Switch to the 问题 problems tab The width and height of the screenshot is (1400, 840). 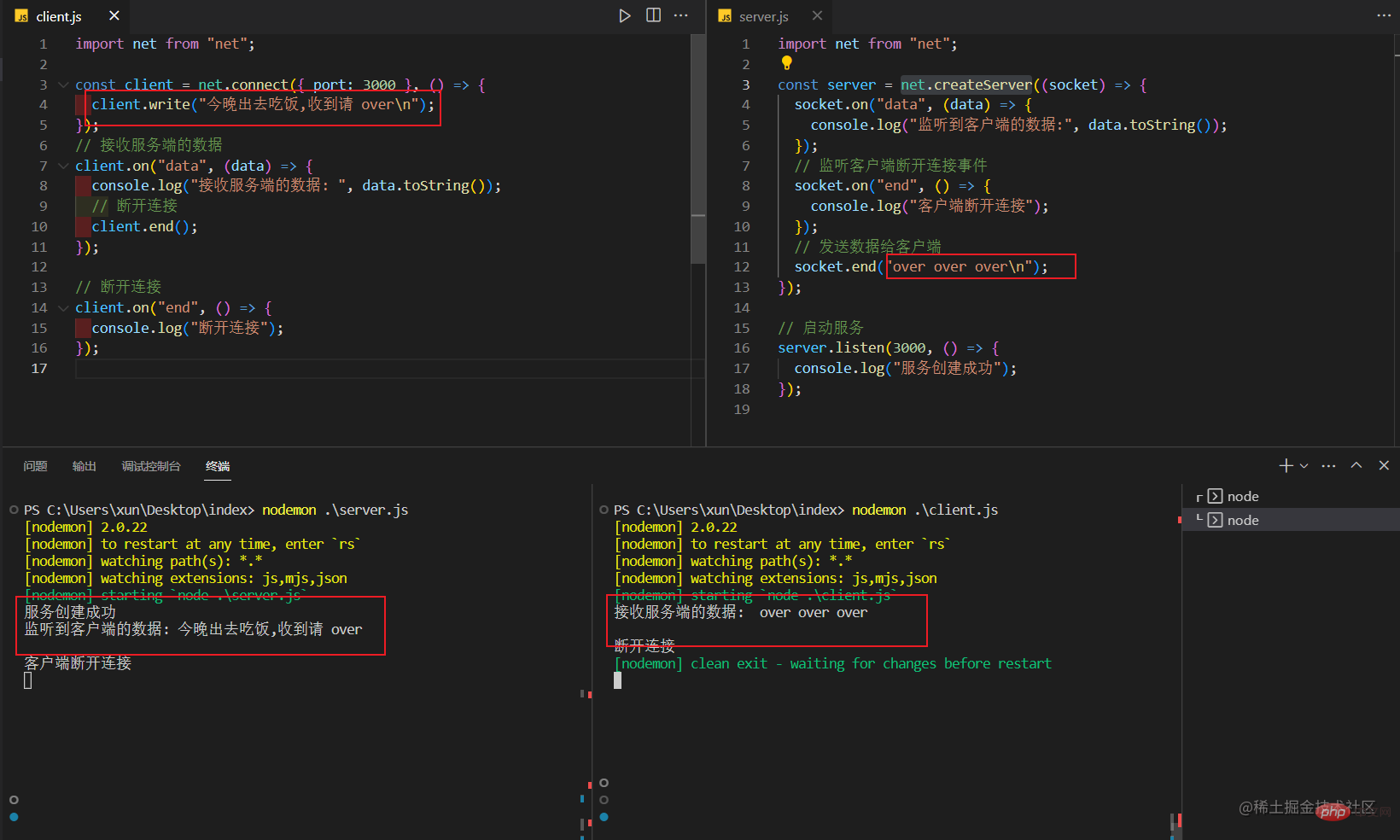coord(35,466)
